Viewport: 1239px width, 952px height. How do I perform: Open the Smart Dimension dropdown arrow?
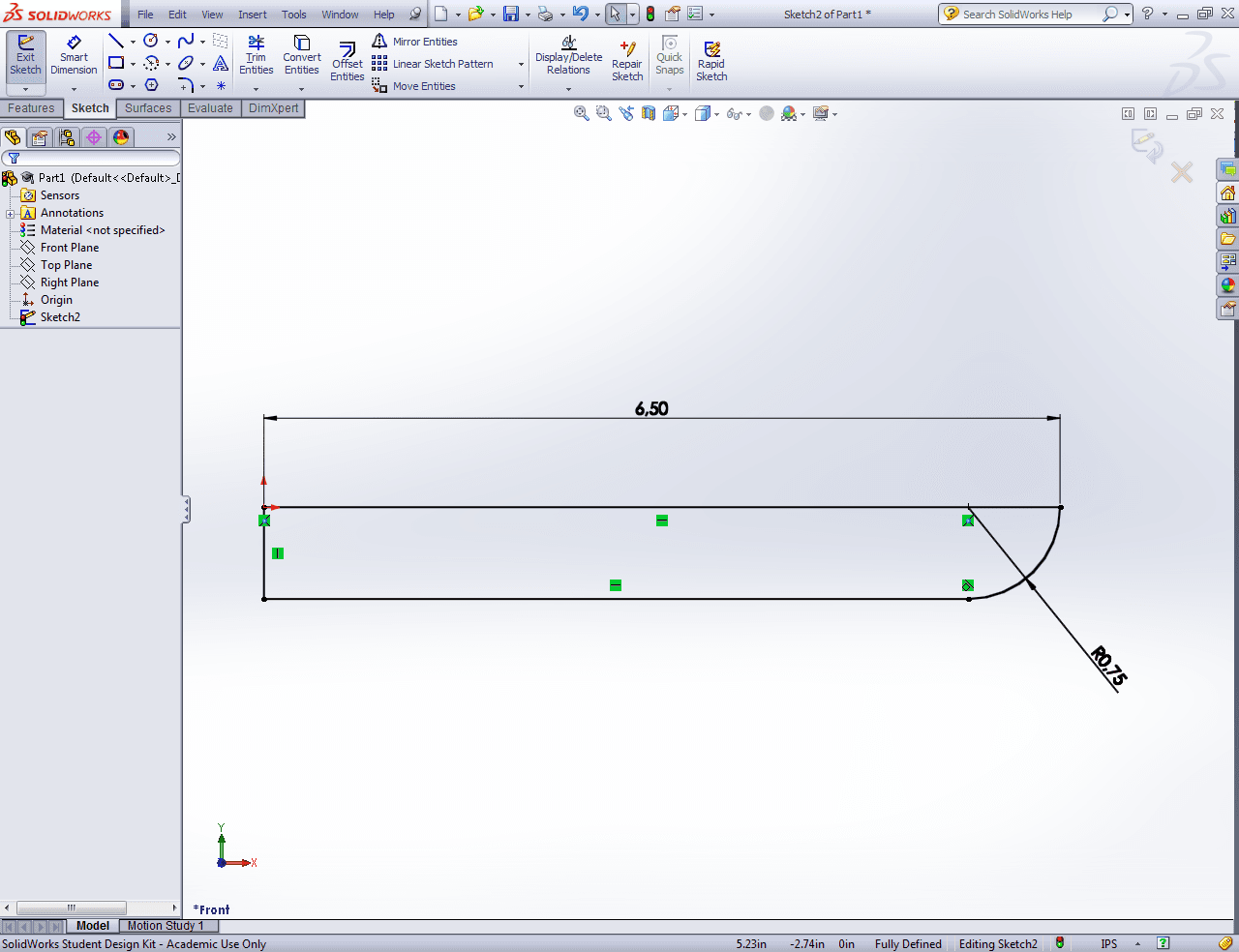74,89
